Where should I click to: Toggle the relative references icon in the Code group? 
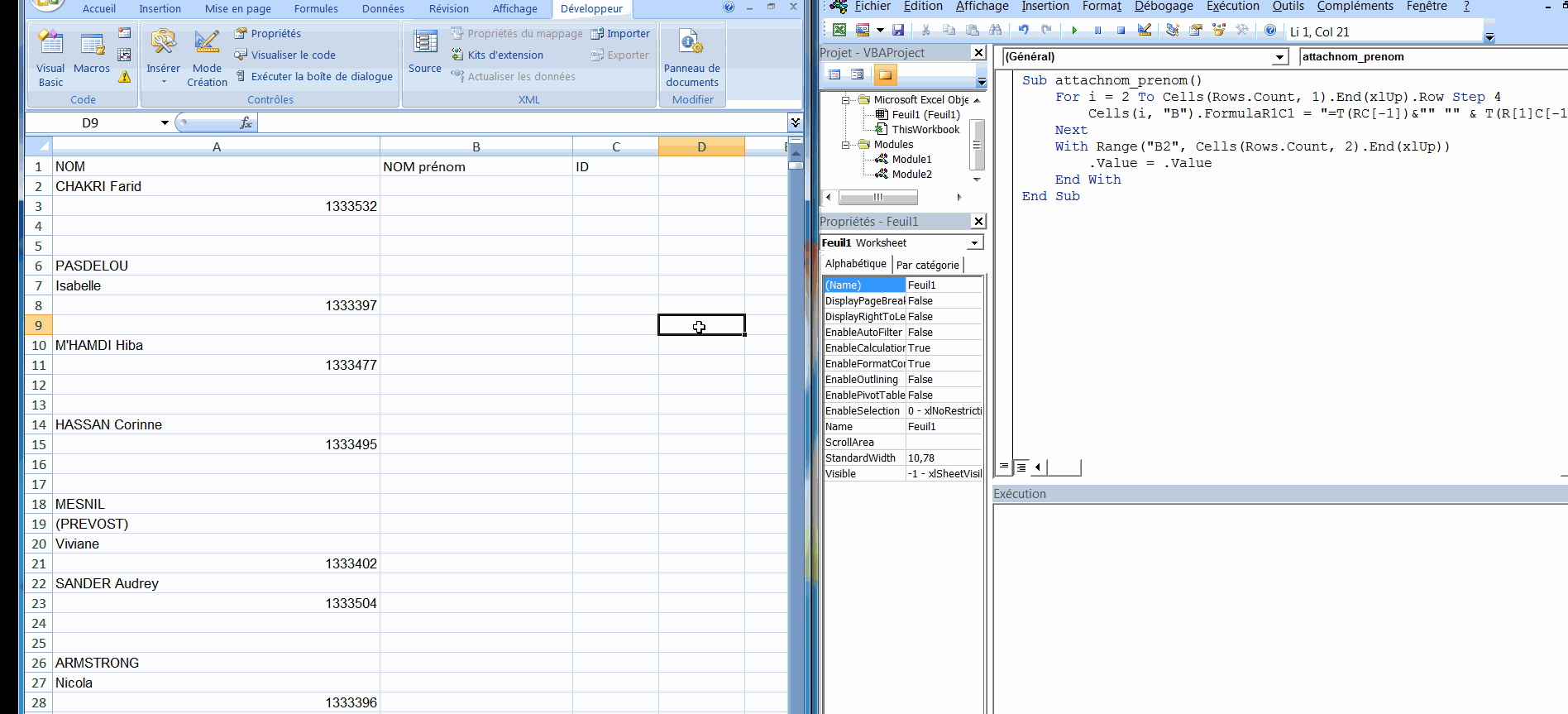point(124,55)
